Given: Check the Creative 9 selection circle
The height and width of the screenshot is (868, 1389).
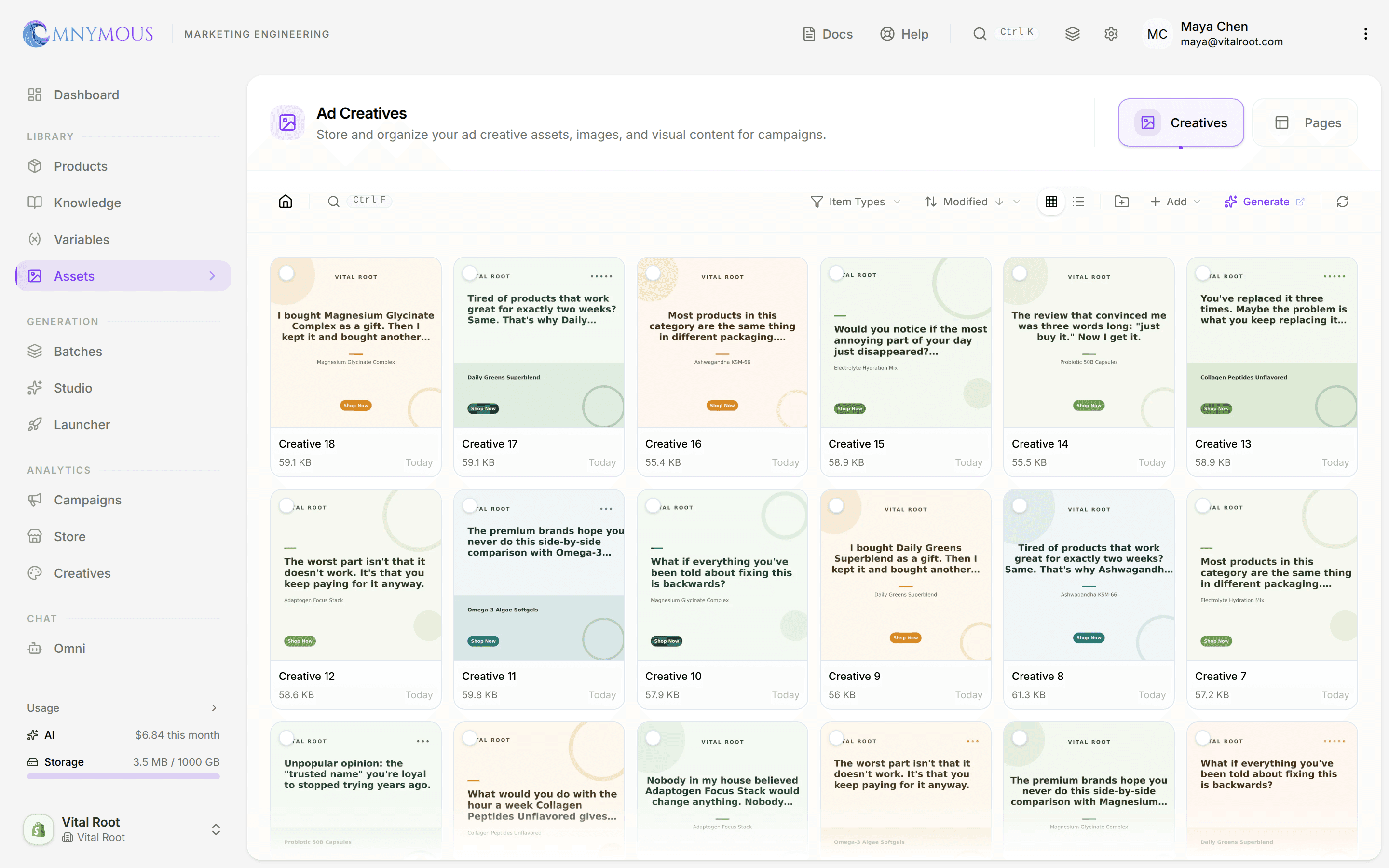Looking at the screenshot, I should click(x=836, y=506).
